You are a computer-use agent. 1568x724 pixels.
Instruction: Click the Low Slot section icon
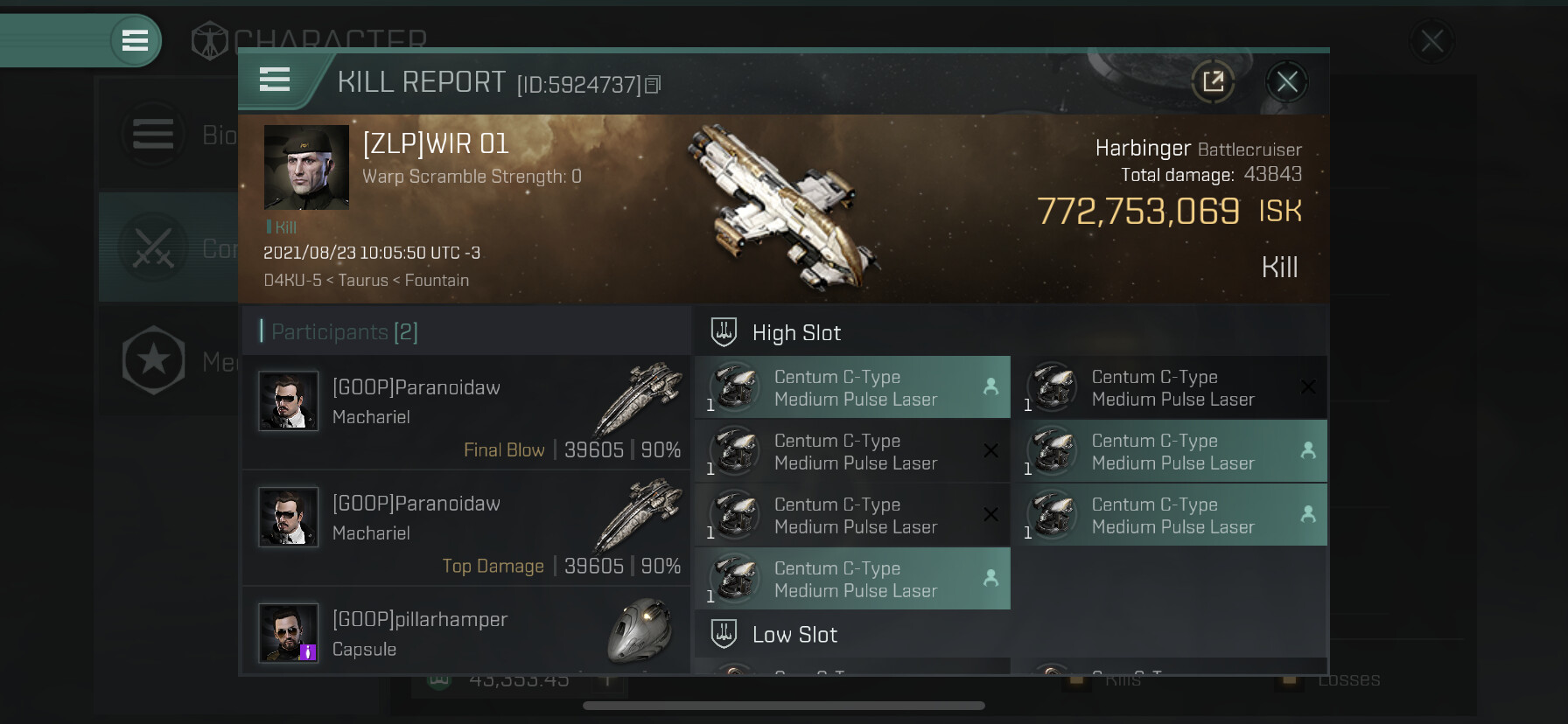(724, 634)
